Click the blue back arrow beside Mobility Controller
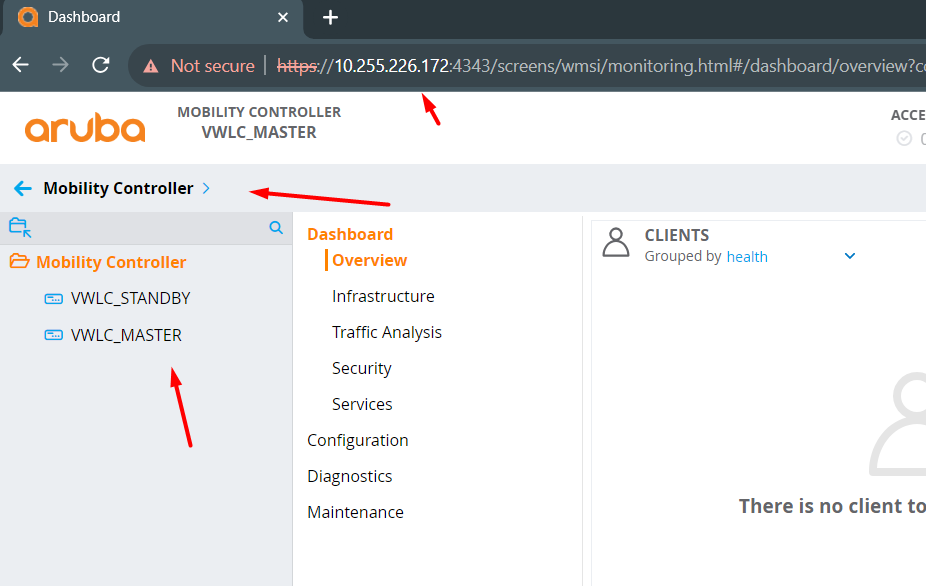This screenshot has width=926, height=586. click(22, 188)
